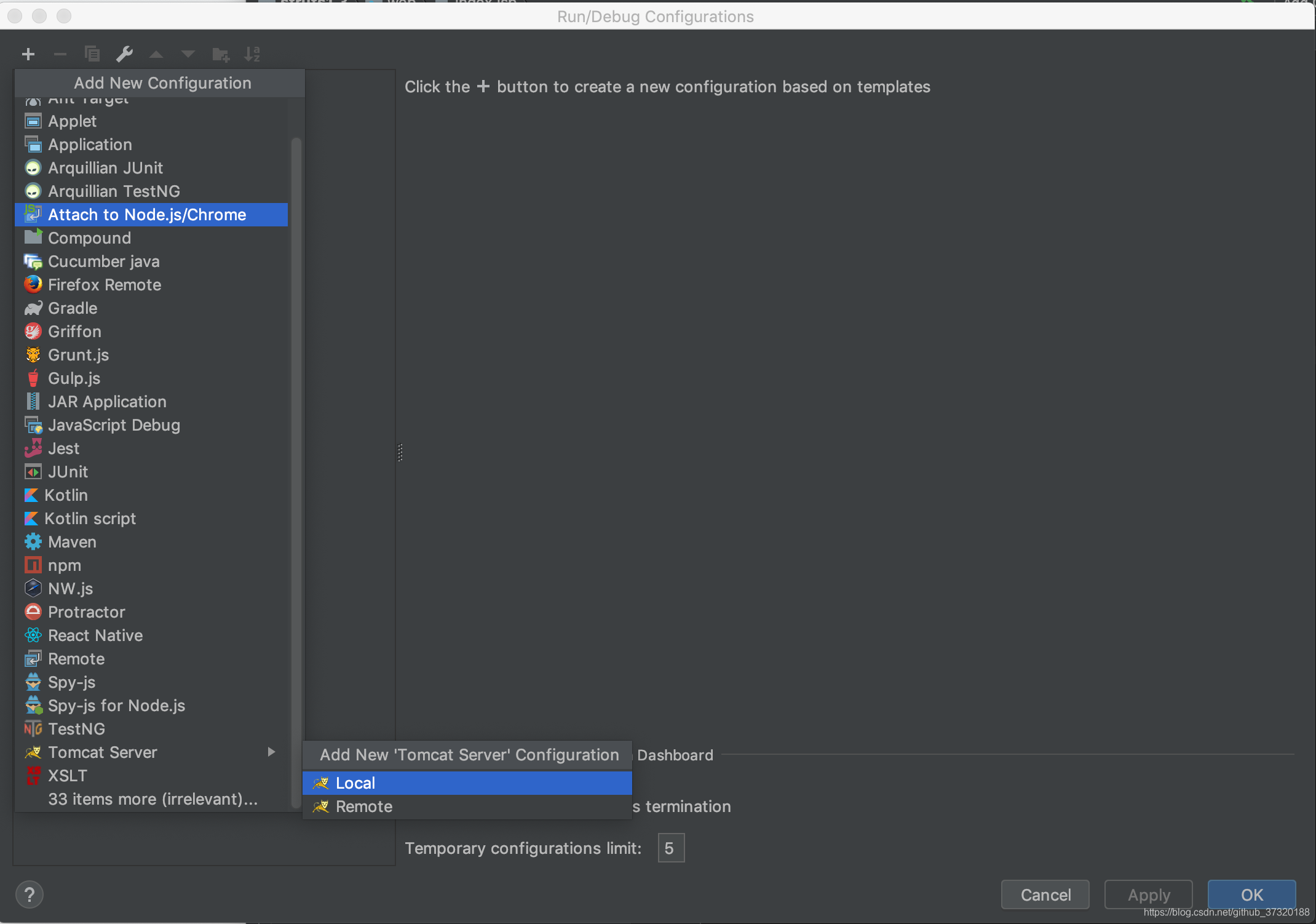The image size is (1316, 924).
Task: Click the Create New Folder icon
Action: 221,54
